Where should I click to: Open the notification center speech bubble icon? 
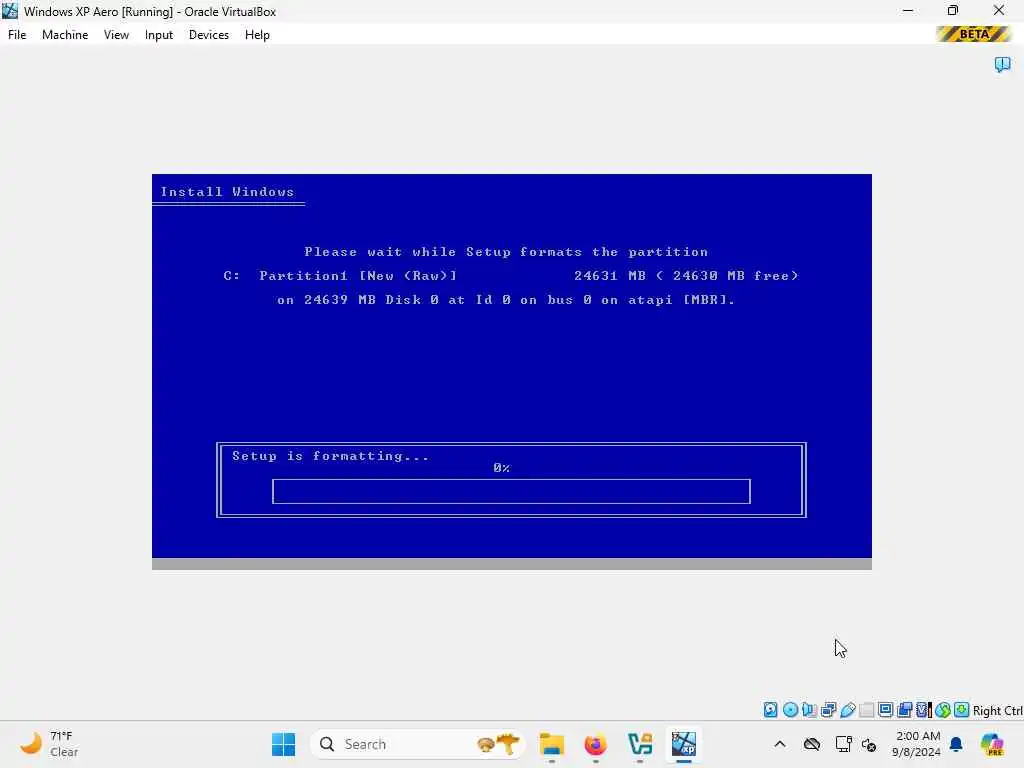[x=1002, y=64]
